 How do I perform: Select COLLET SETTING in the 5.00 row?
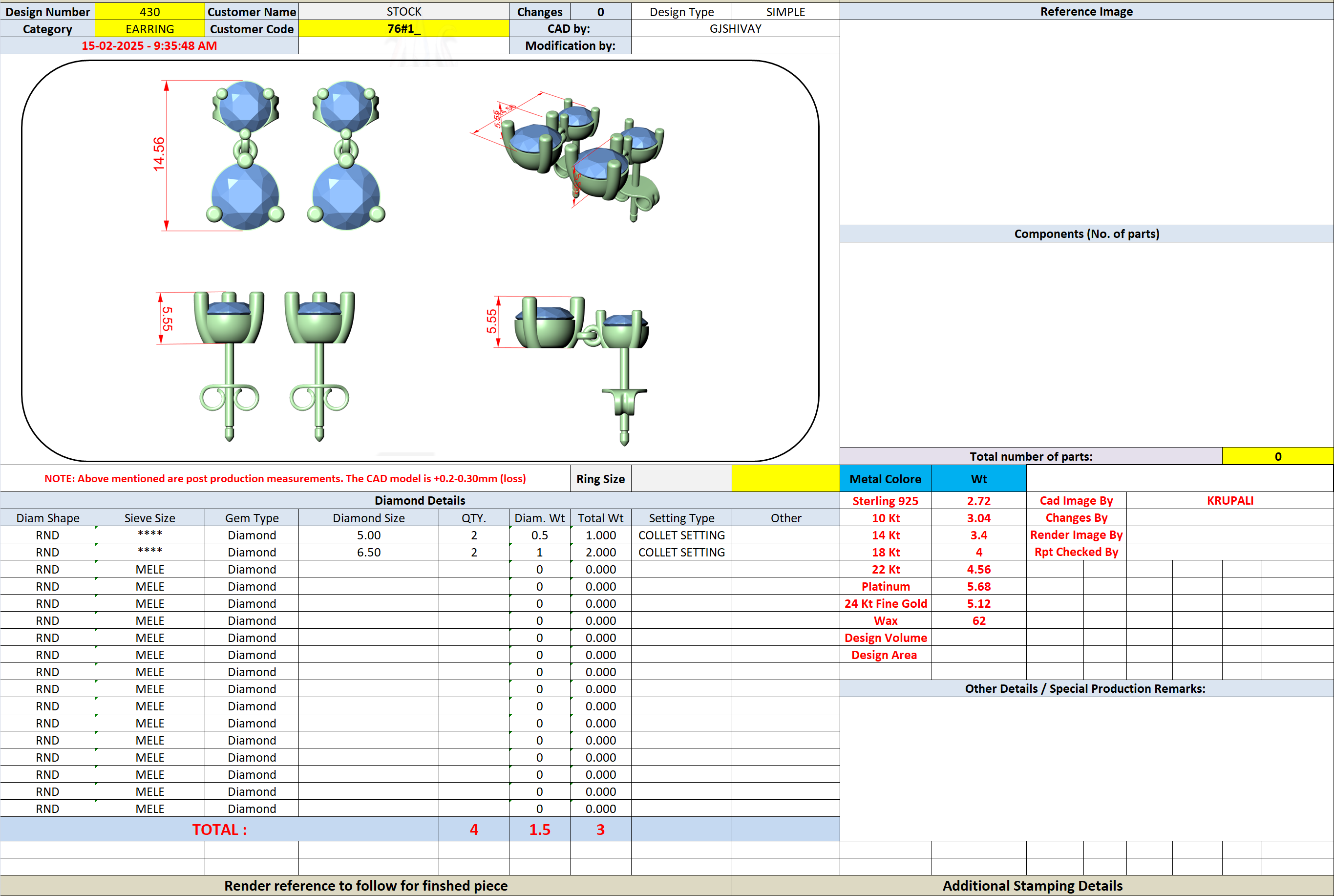click(681, 535)
